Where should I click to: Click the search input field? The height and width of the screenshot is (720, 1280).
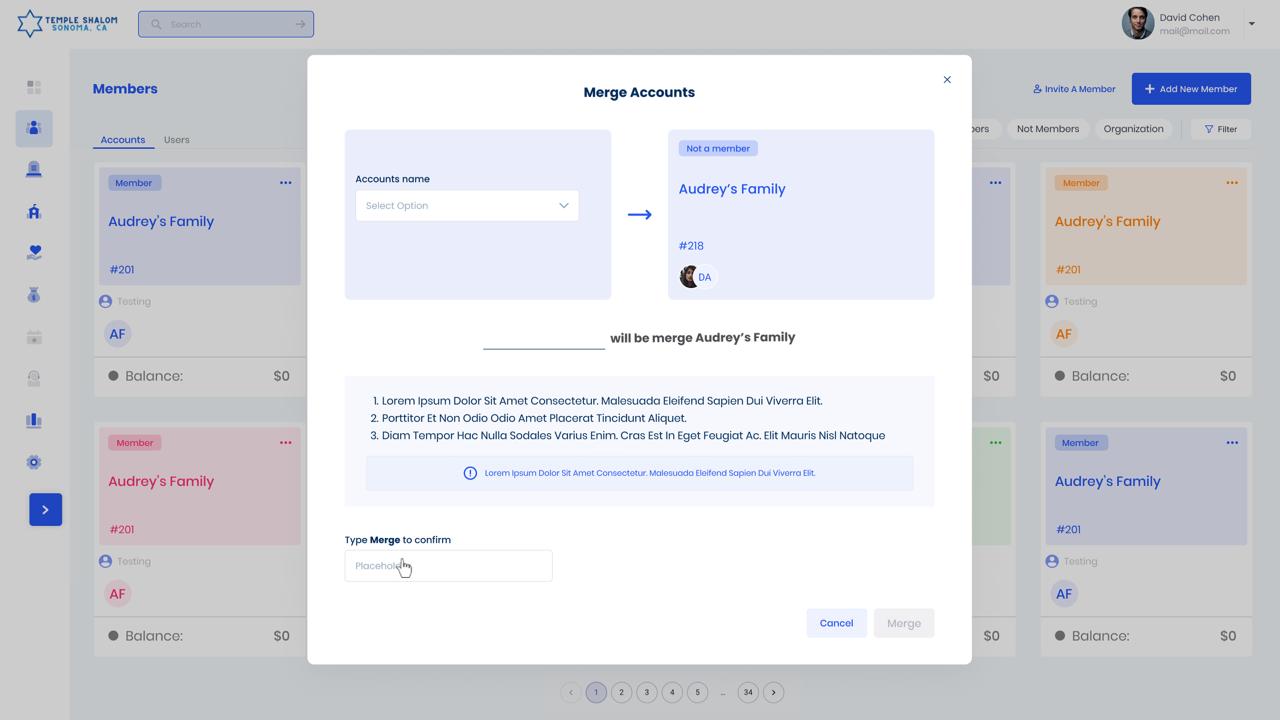coord(226,24)
